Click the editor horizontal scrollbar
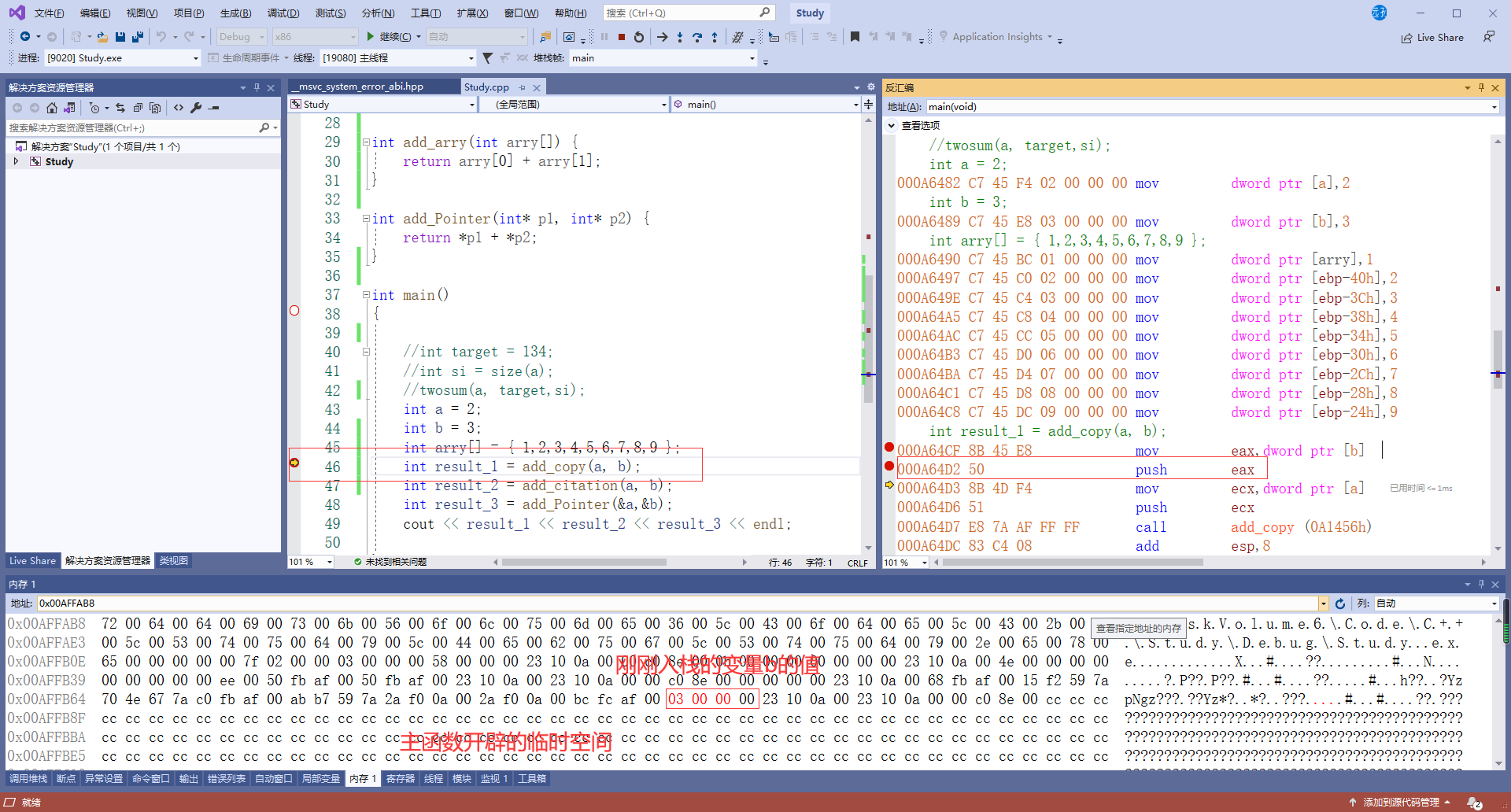 coord(622,562)
